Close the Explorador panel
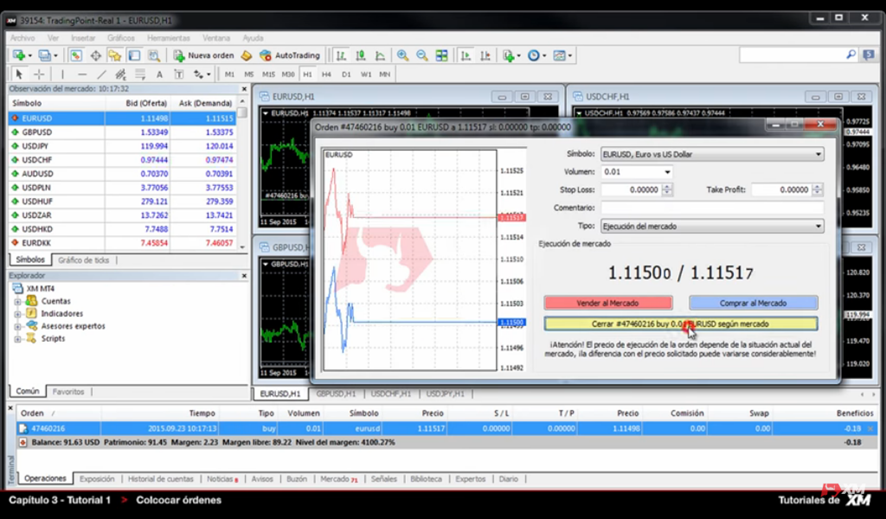This screenshot has width=886, height=519. pyautogui.click(x=244, y=276)
